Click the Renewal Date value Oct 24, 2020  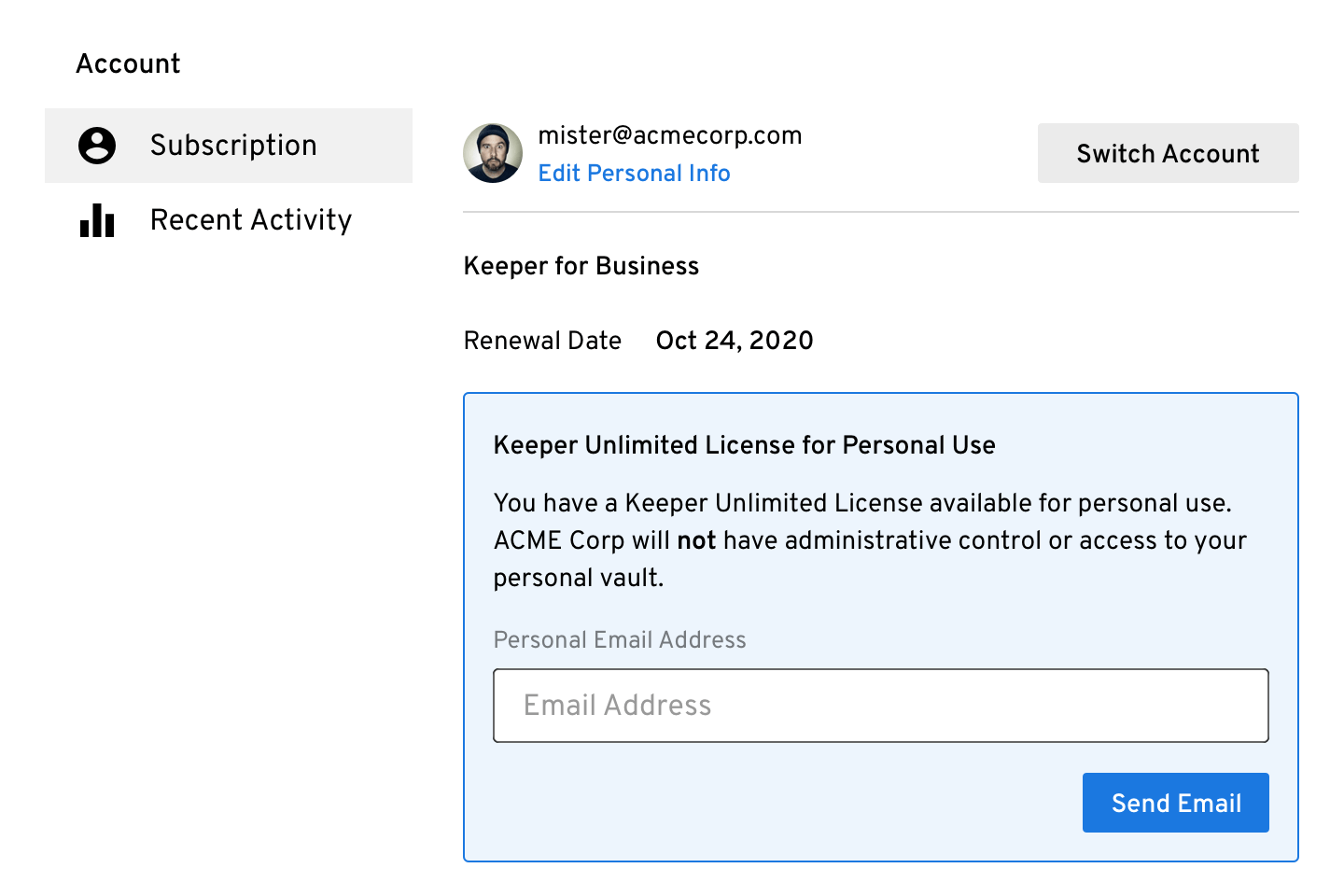(734, 340)
